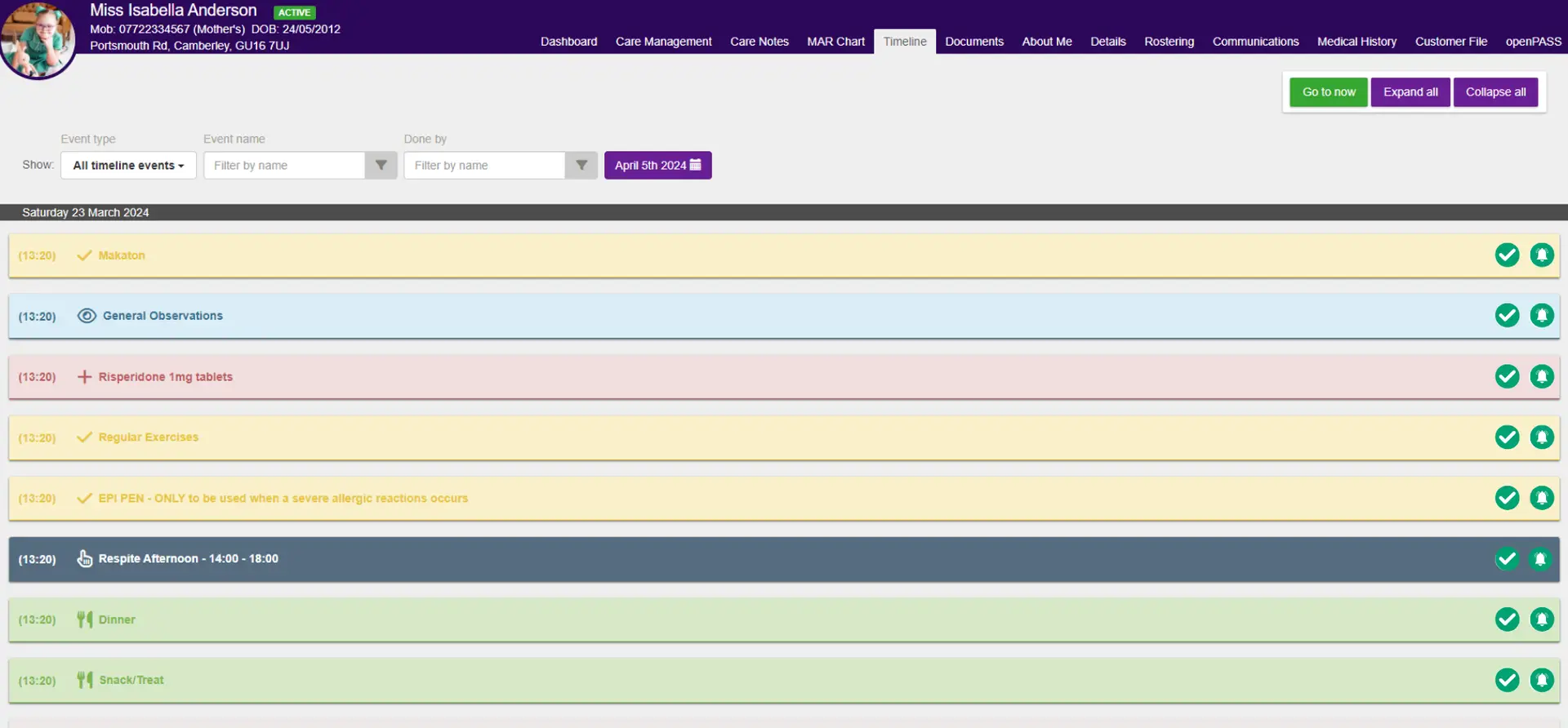Open the Rostering tab
The height and width of the screenshot is (728, 1568).
(x=1169, y=42)
